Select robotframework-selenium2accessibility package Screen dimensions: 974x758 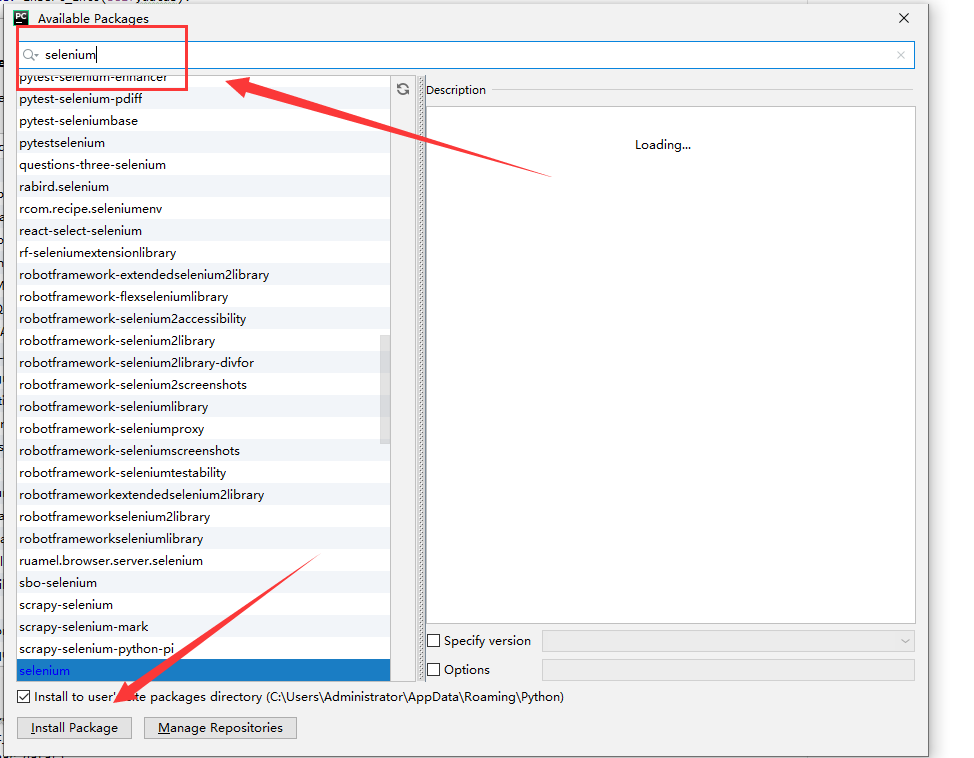pyautogui.click(x=204, y=319)
